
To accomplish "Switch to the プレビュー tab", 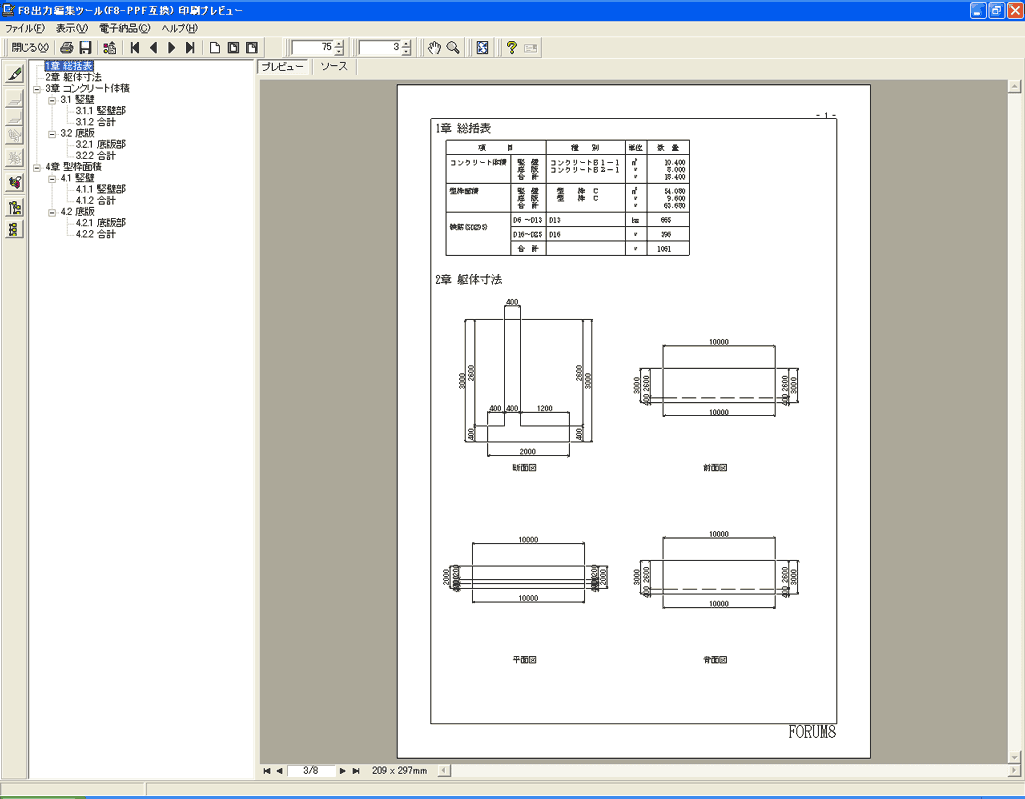I will (282, 67).
